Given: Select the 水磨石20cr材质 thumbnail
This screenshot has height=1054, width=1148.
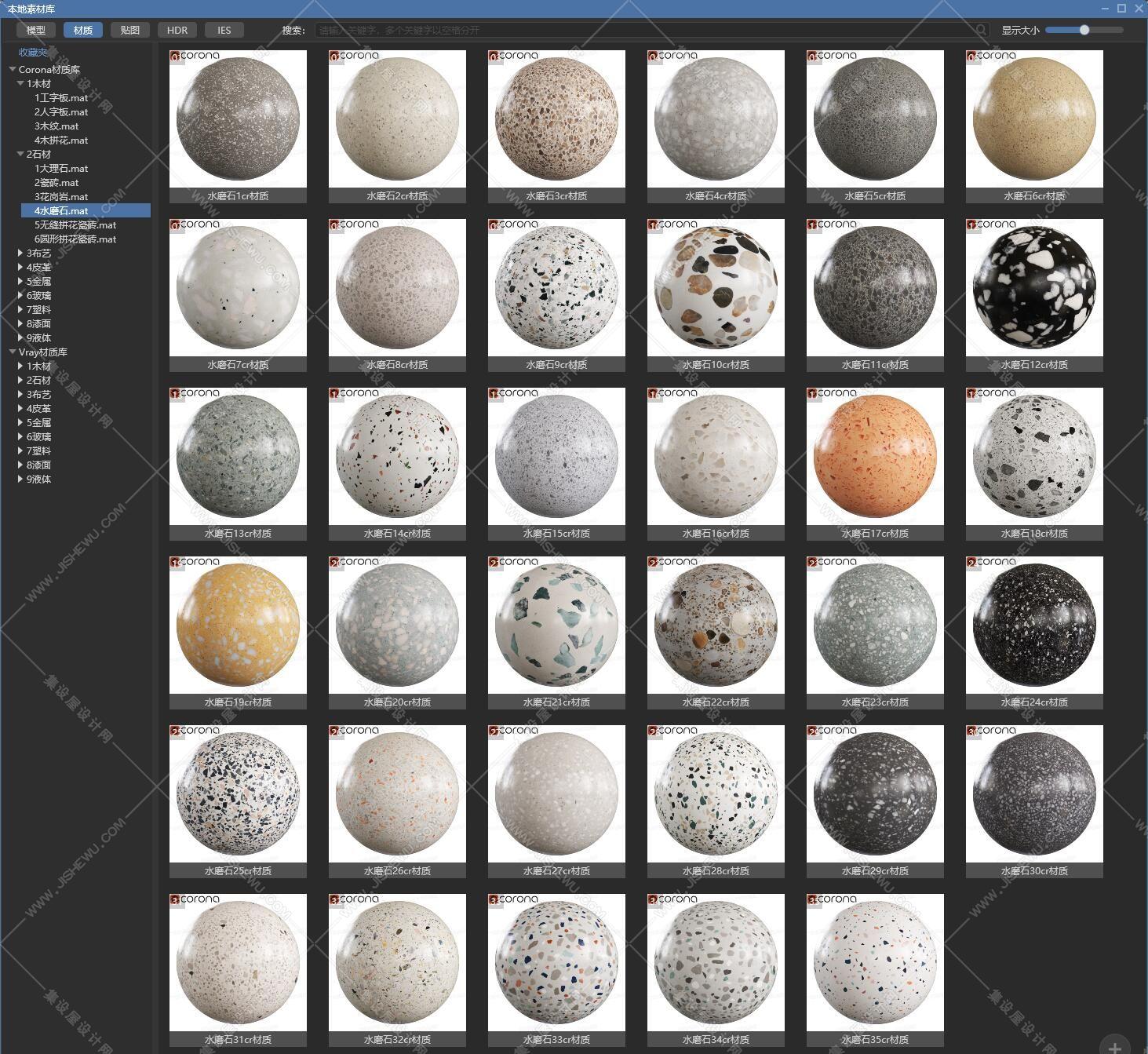Looking at the screenshot, I should pos(397,625).
